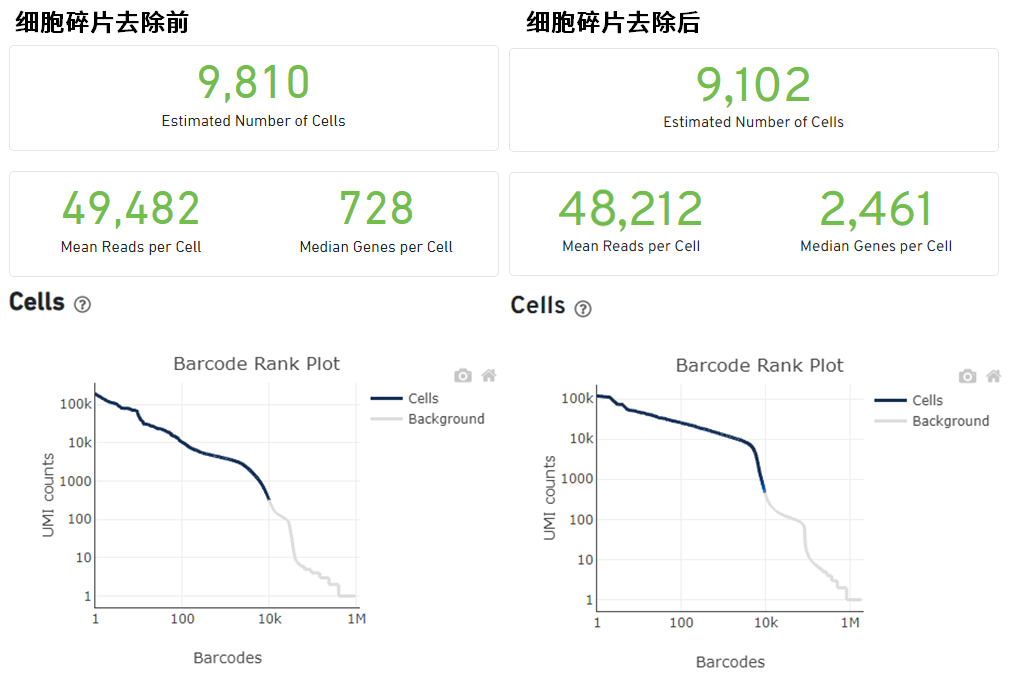Image resolution: width=1011 pixels, height=675 pixels.
Task: Click the 2,461 Median Genes per Cell value
Action: coord(876,209)
